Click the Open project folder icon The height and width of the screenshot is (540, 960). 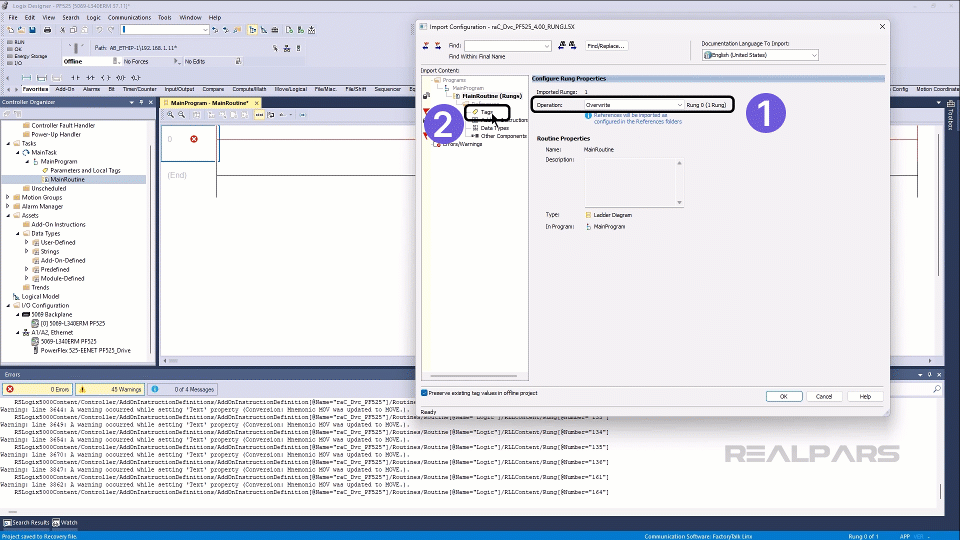tap(21, 29)
